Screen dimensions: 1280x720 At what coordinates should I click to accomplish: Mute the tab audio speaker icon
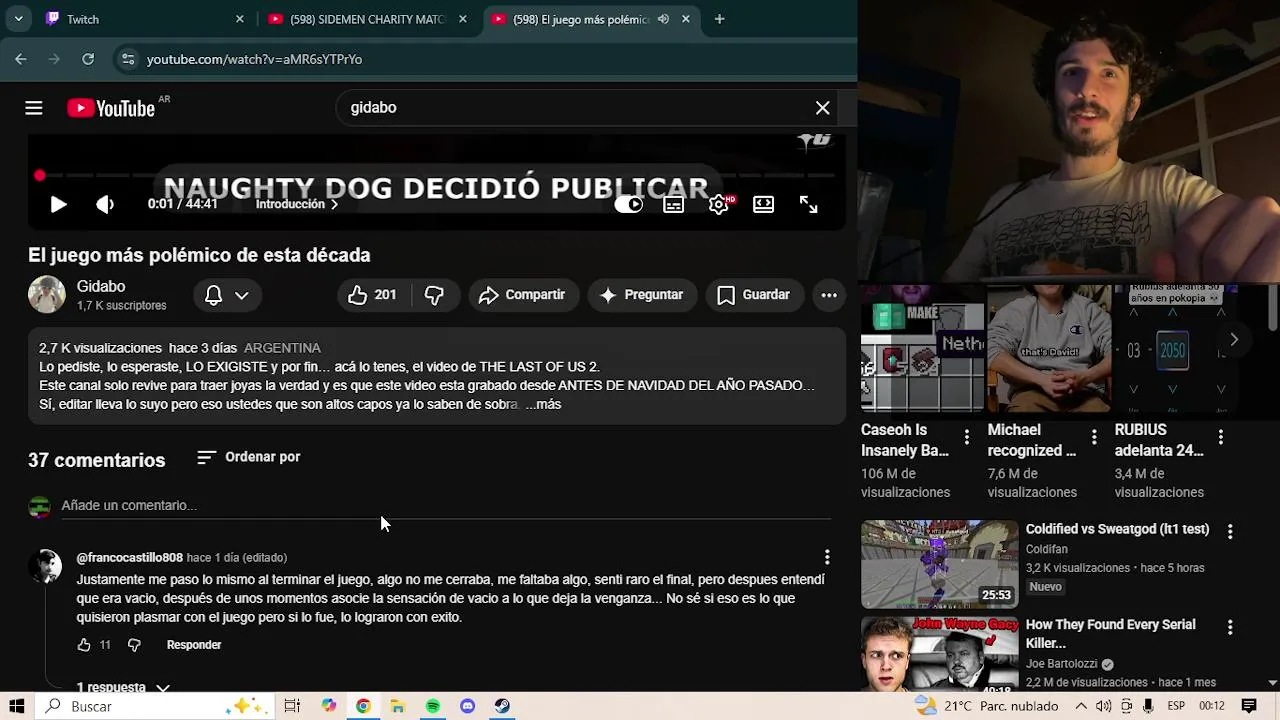[663, 19]
